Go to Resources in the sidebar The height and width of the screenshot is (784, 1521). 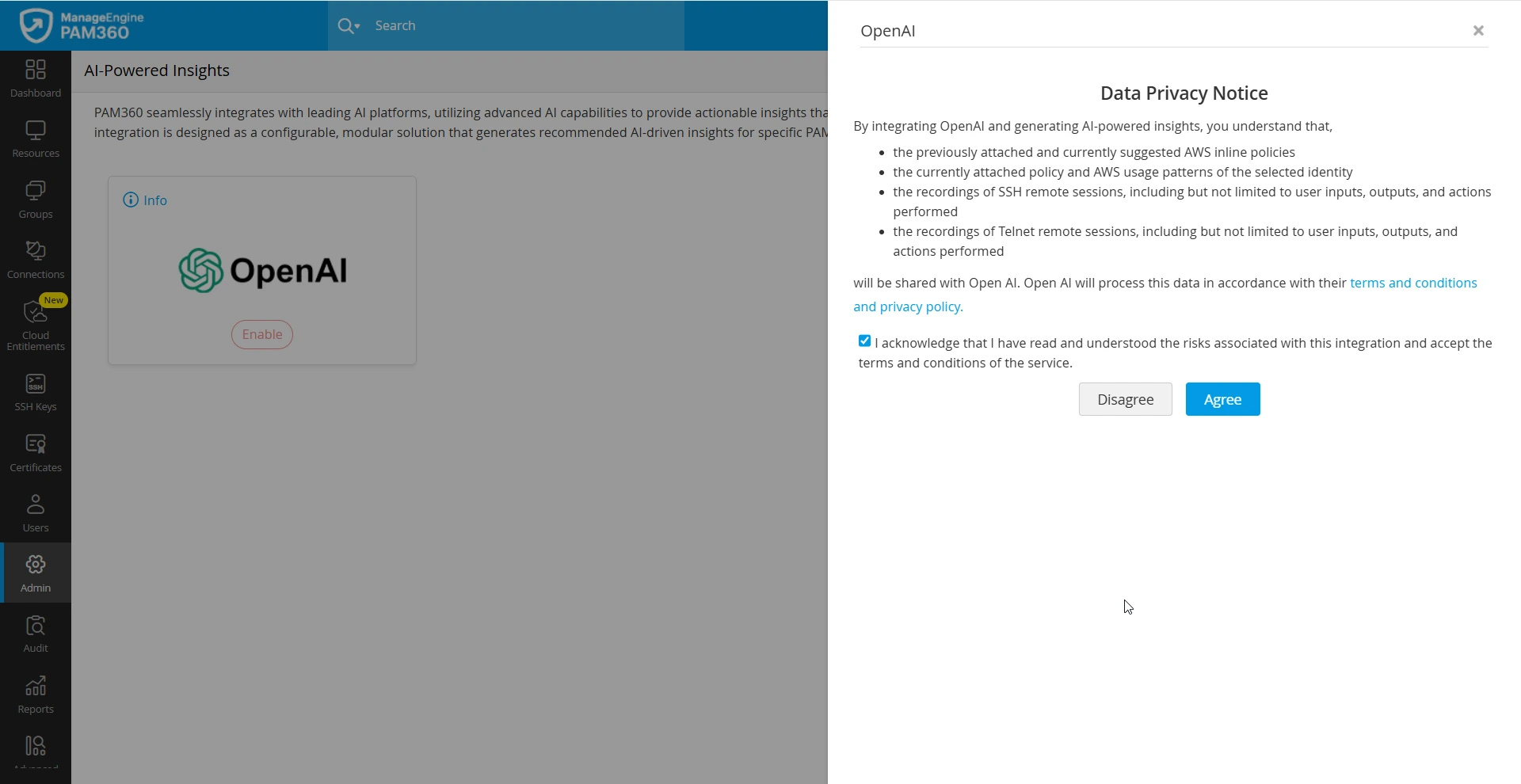click(36, 139)
